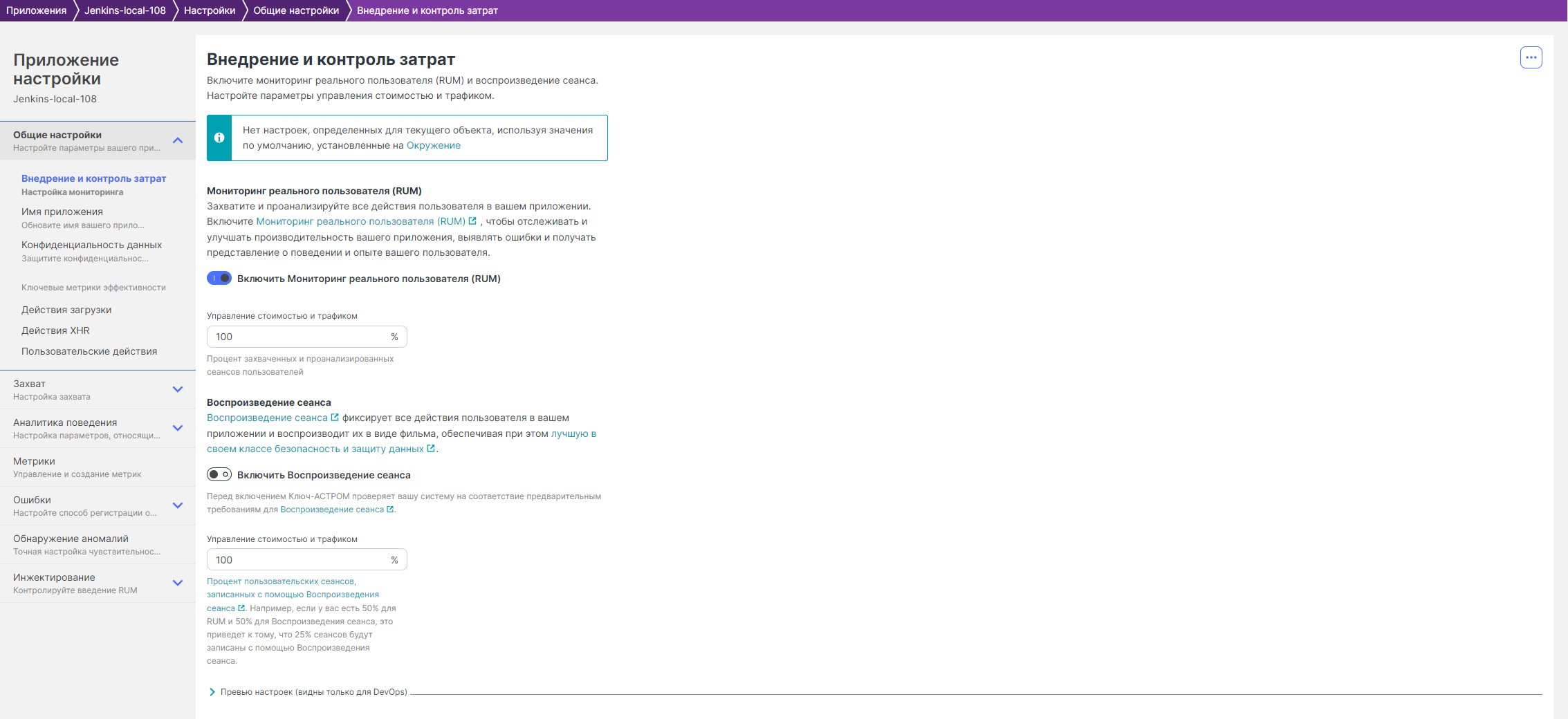
Task: Open the three-dots more options menu
Action: [x=1531, y=57]
